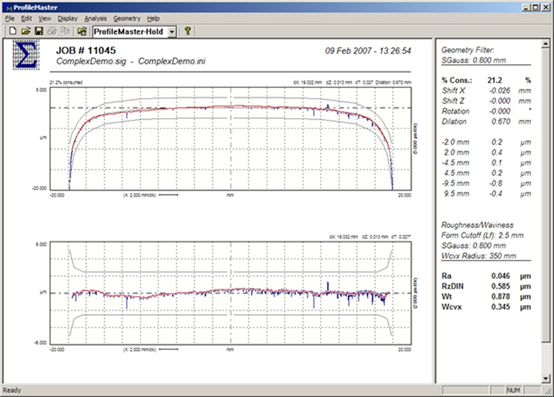Screen dimensions: 554x397
Task: Click the Sigma logo in the report header
Action: coord(26,55)
